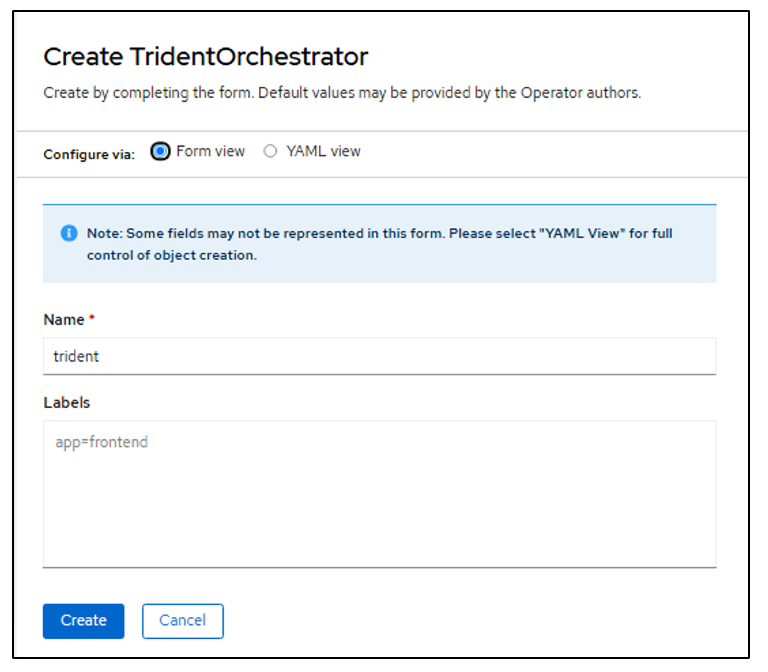Select the YAML view radio button

pyautogui.click(x=270, y=152)
